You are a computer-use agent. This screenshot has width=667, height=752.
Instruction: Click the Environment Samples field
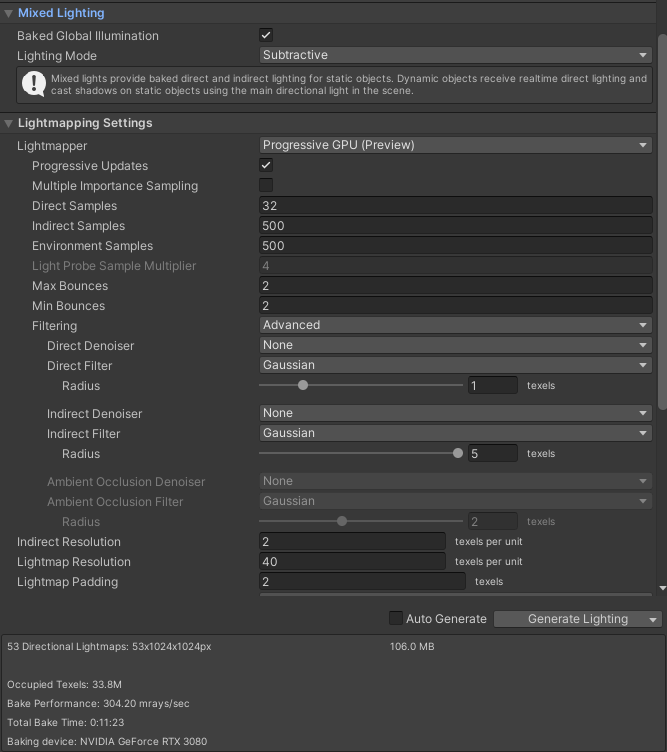(x=456, y=246)
